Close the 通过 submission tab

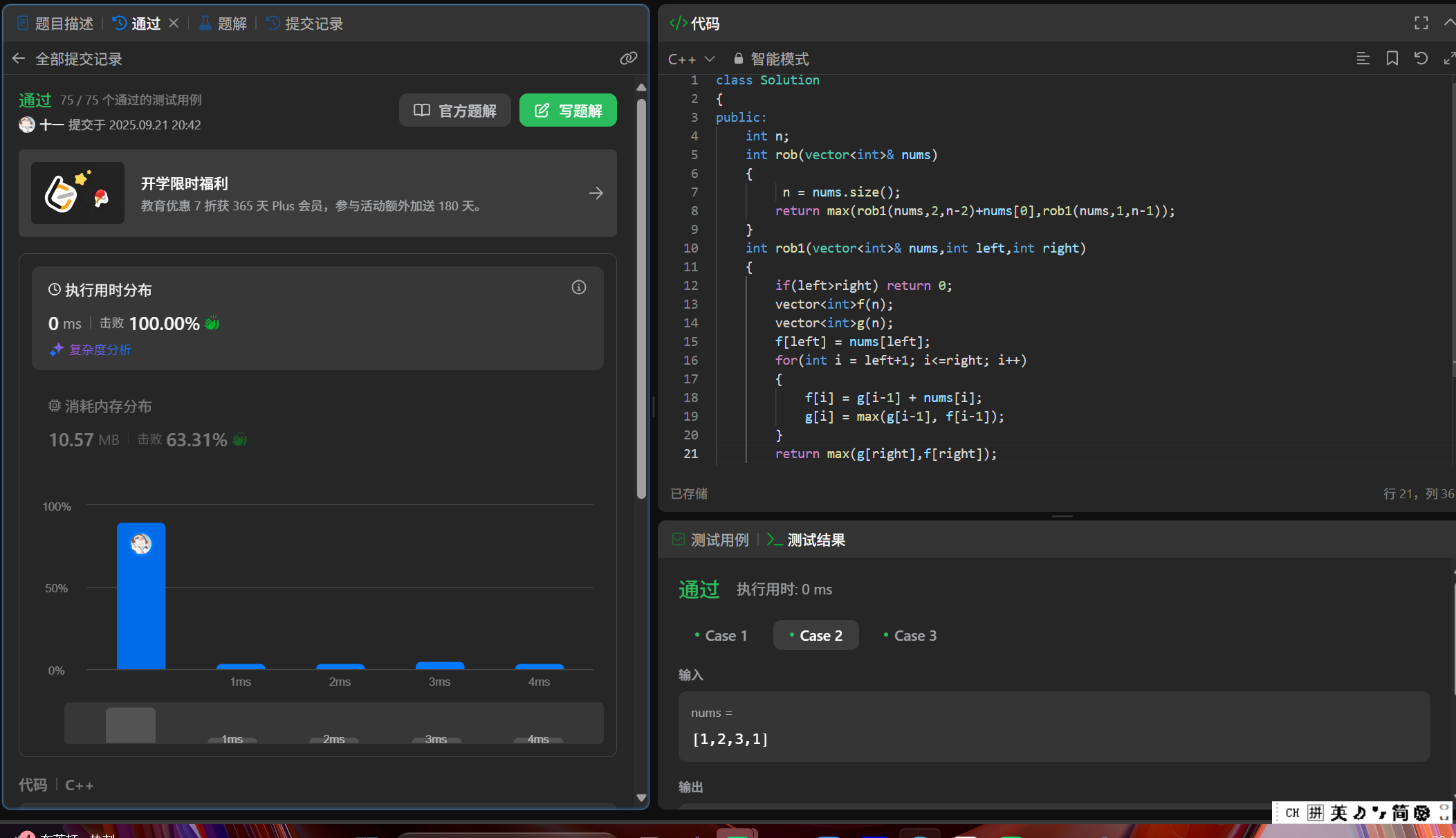[x=174, y=24]
